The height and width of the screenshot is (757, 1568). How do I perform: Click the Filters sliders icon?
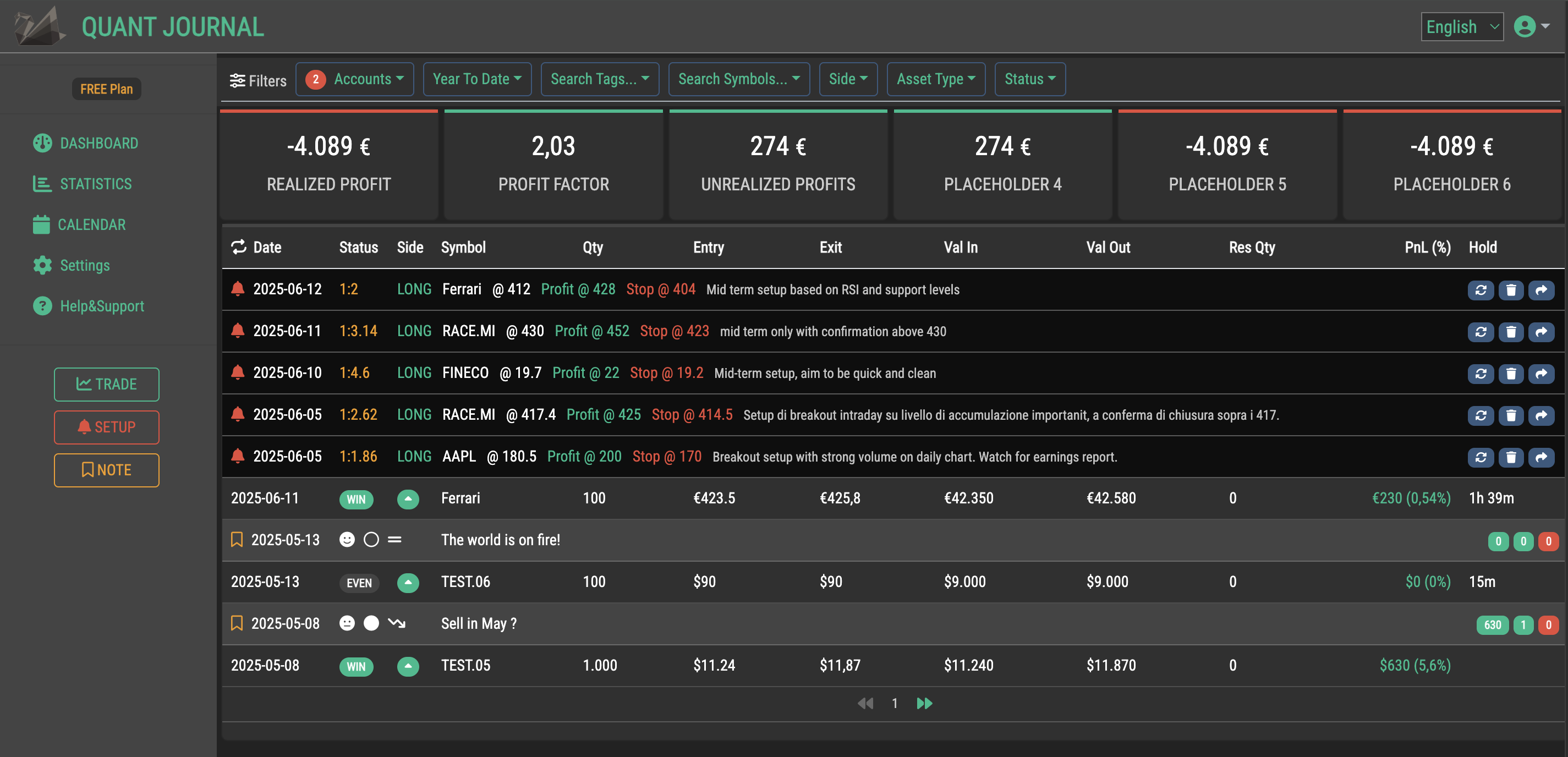237,80
